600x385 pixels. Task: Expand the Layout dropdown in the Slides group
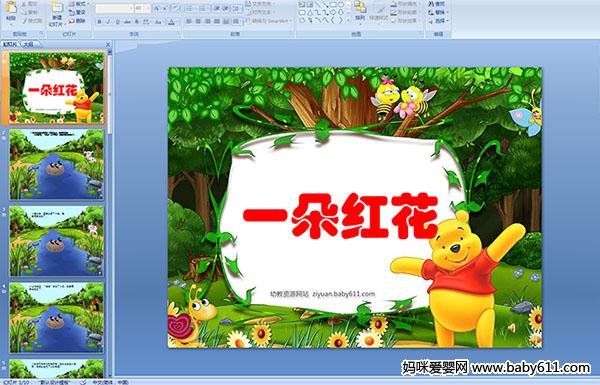(78, 4)
